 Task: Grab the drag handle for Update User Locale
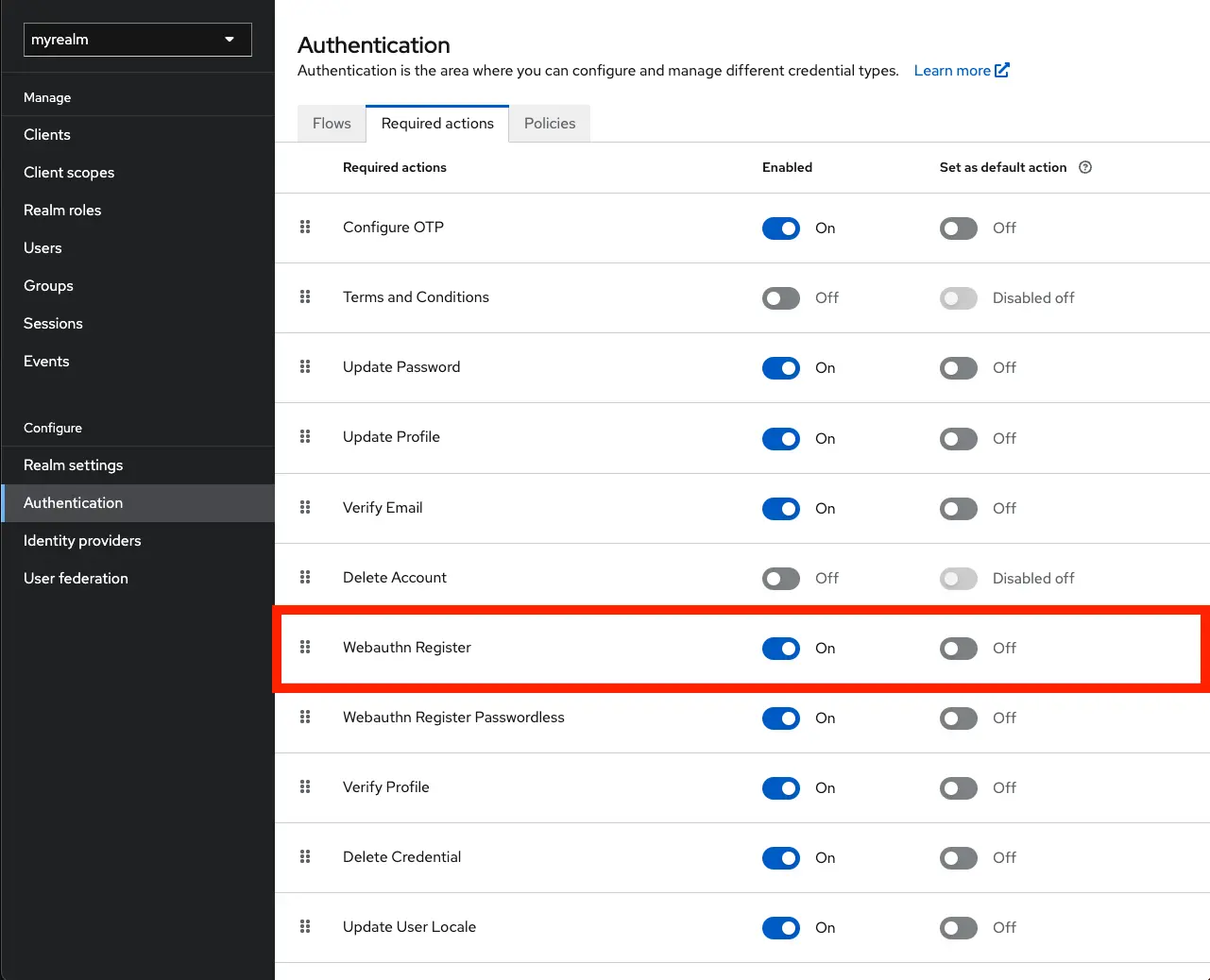click(x=305, y=926)
